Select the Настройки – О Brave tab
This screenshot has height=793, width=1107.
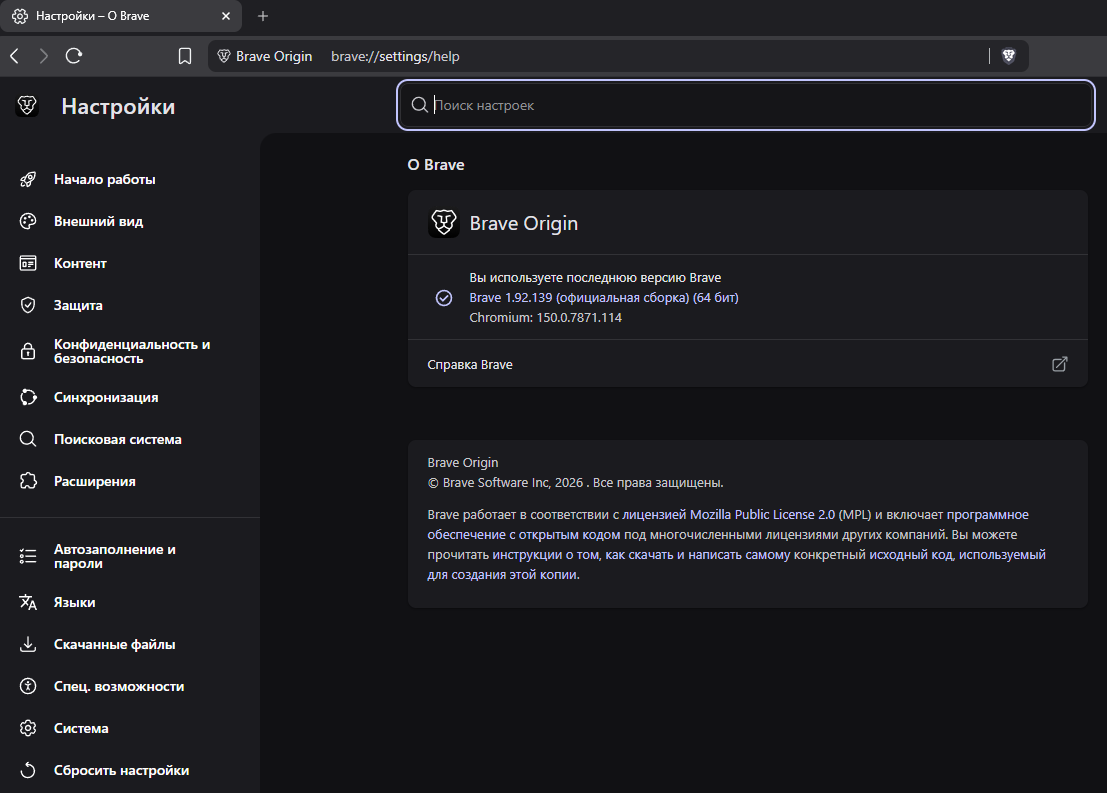coord(121,16)
